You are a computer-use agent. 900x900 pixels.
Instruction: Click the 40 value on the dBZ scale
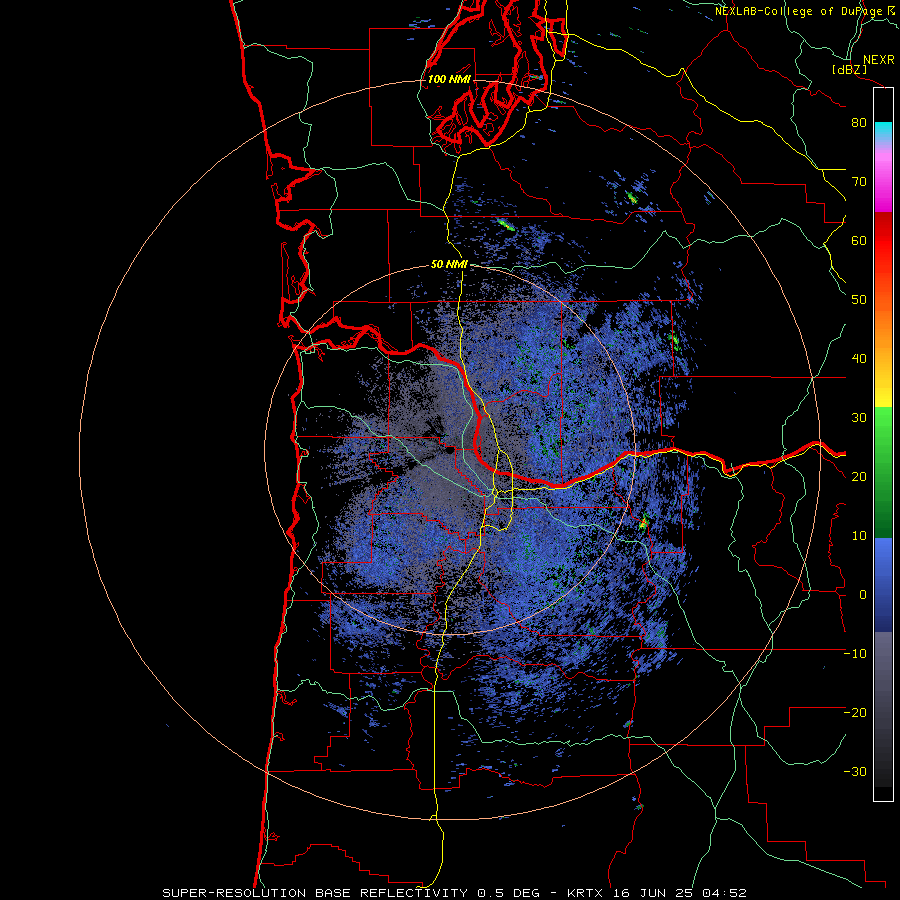pyautogui.click(x=859, y=359)
